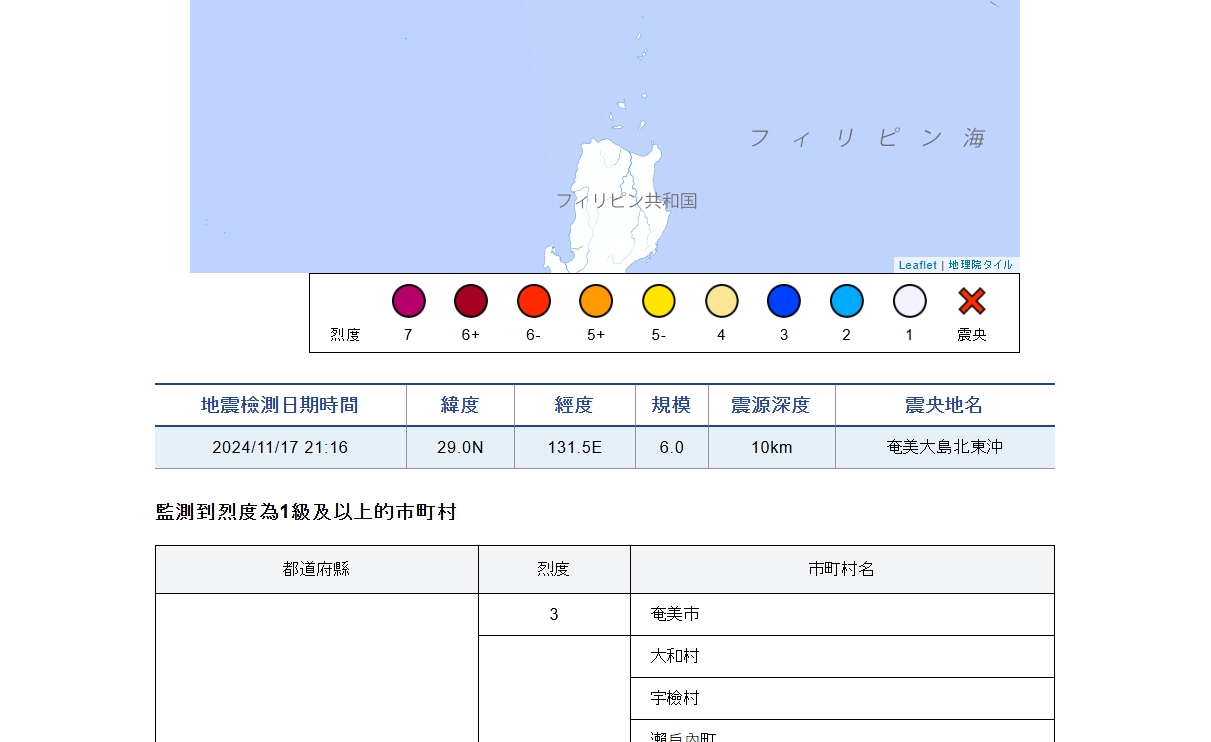Viewport: 1211px width, 742px height.
Task: Click the 地震検測日期時間 column header
Action: click(280, 405)
